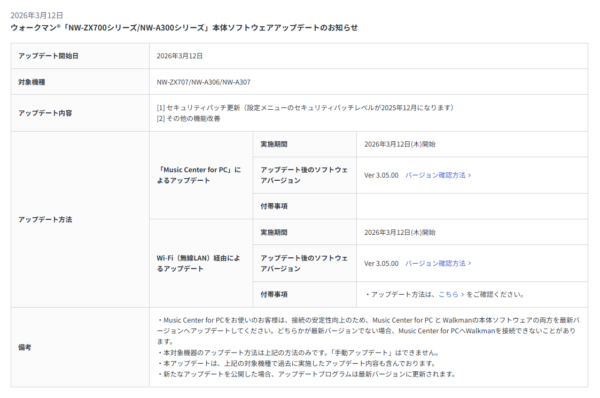
Task: Click the アップデート内容 header cell
Action: [80, 113]
